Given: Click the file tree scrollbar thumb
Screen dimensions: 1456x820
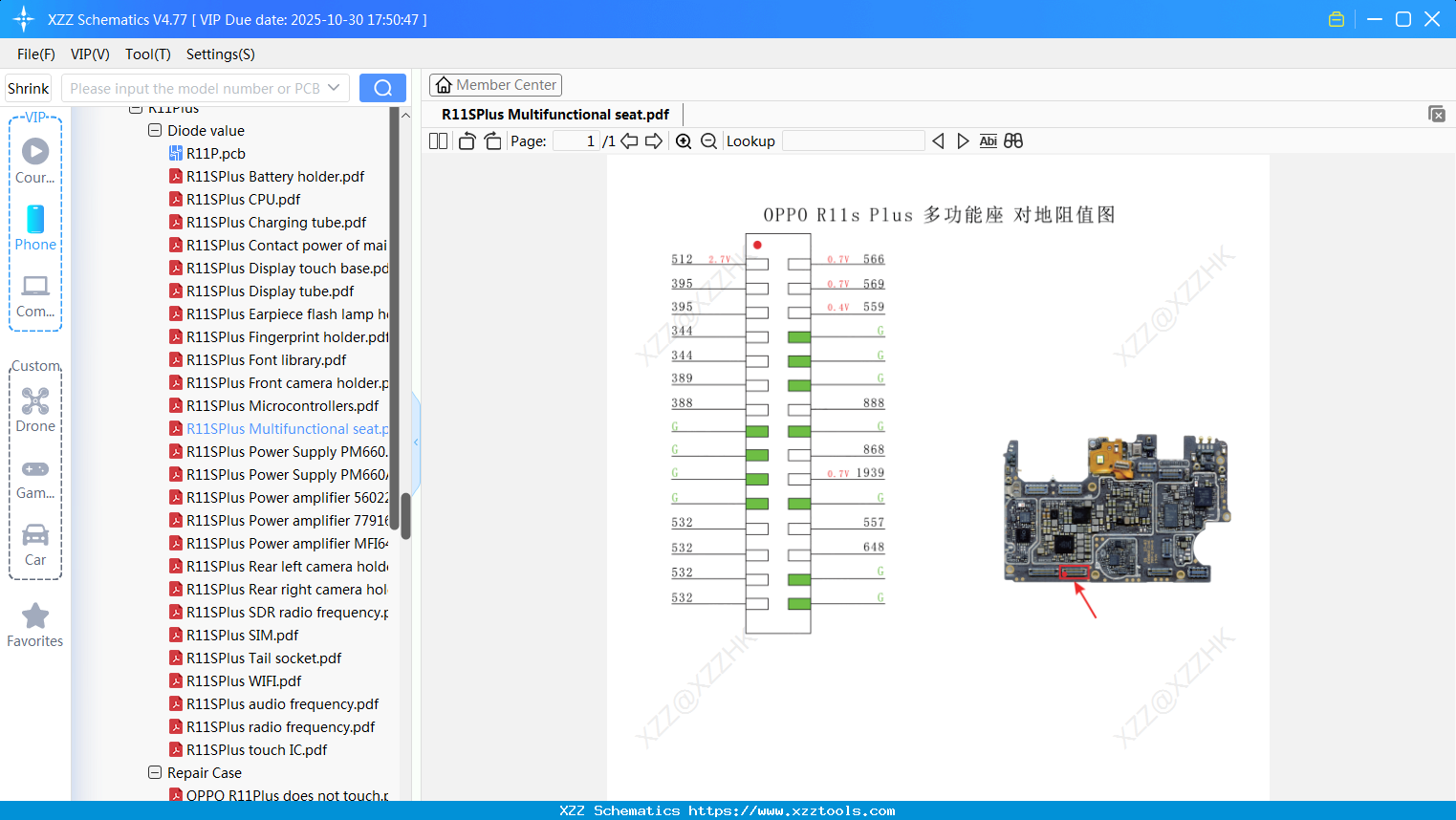Looking at the screenshot, I should pyautogui.click(x=405, y=516).
